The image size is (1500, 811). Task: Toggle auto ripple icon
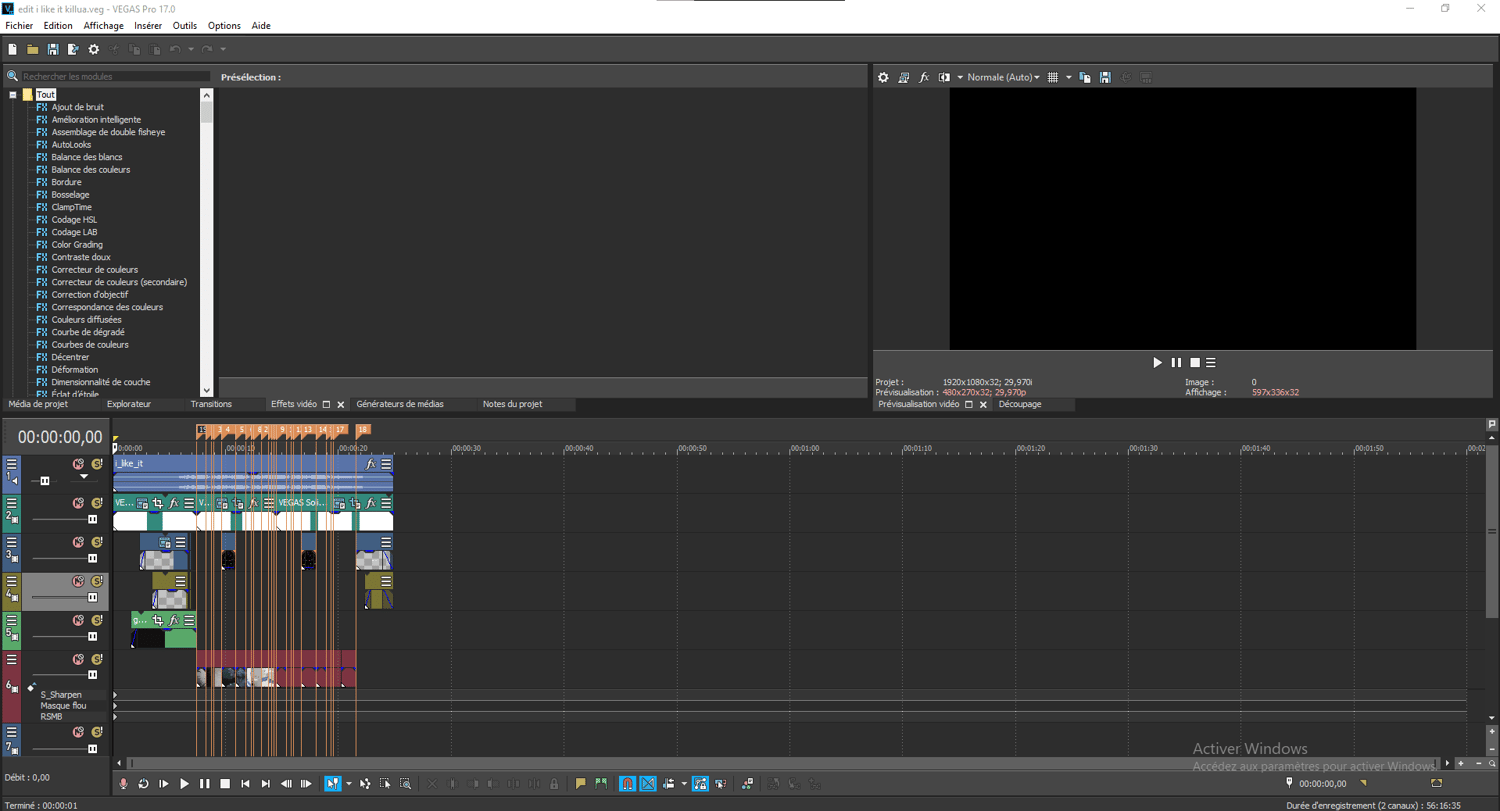669,784
